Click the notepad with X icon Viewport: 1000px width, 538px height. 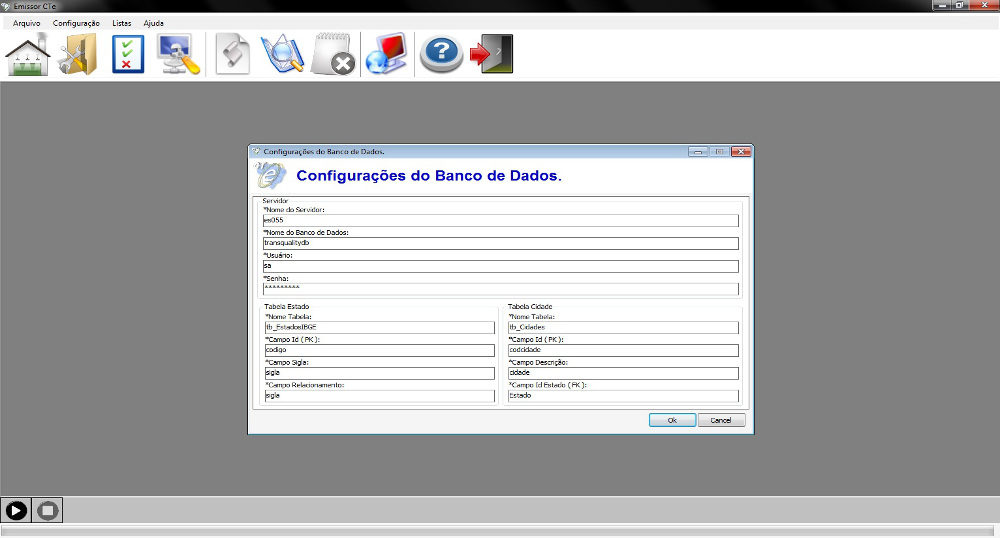(x=333, y=55)
